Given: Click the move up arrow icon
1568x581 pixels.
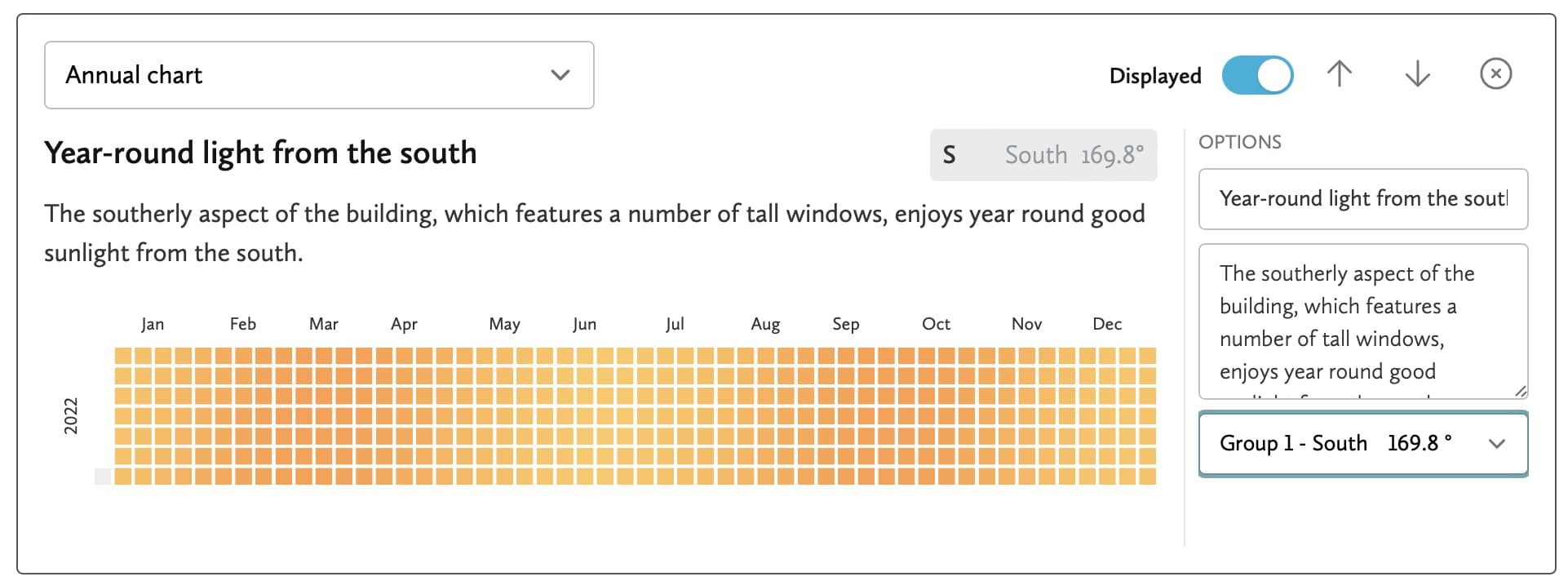Looking at the screenshot, I should (x=1339, y=74).
